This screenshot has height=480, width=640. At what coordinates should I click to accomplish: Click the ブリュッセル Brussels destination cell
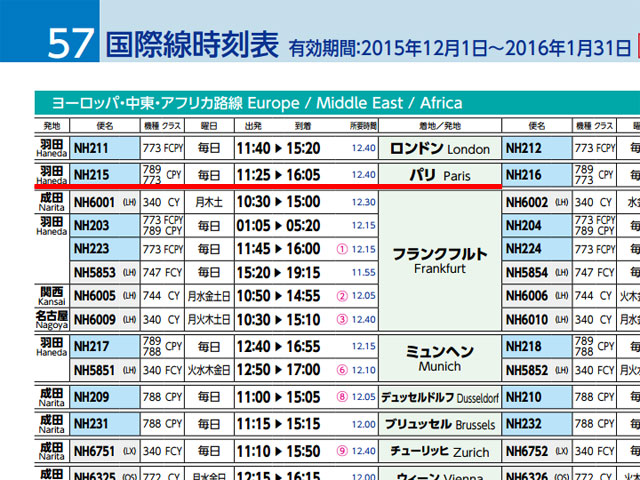[x=440, y=424]
